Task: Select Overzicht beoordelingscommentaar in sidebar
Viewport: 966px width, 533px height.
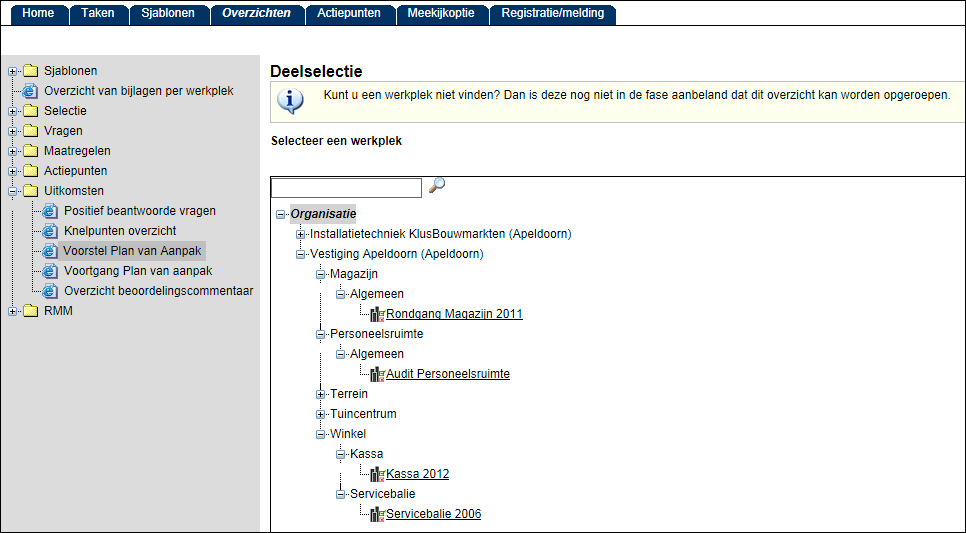Action: [158, 291]
